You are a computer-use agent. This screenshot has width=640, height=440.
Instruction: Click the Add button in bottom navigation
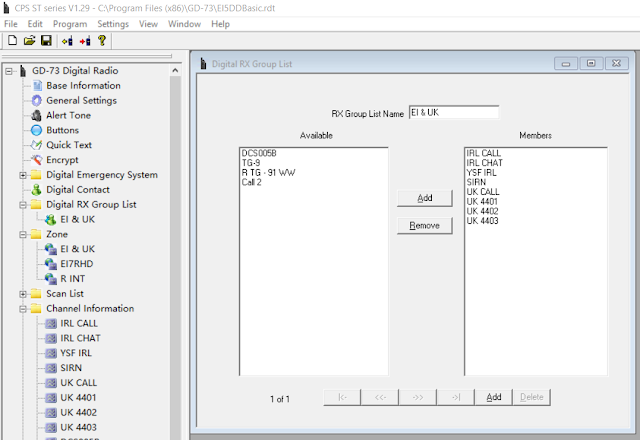coord(493,397)
